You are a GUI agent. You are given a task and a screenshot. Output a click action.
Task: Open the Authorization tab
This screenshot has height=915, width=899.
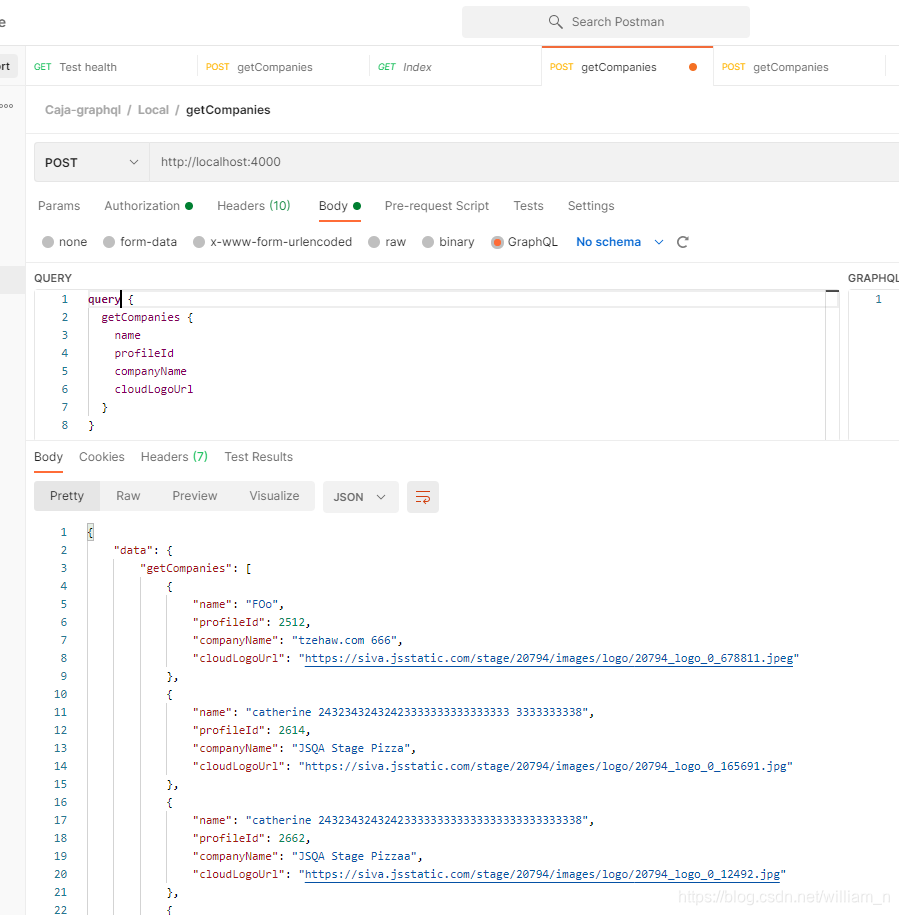[148, 206]
